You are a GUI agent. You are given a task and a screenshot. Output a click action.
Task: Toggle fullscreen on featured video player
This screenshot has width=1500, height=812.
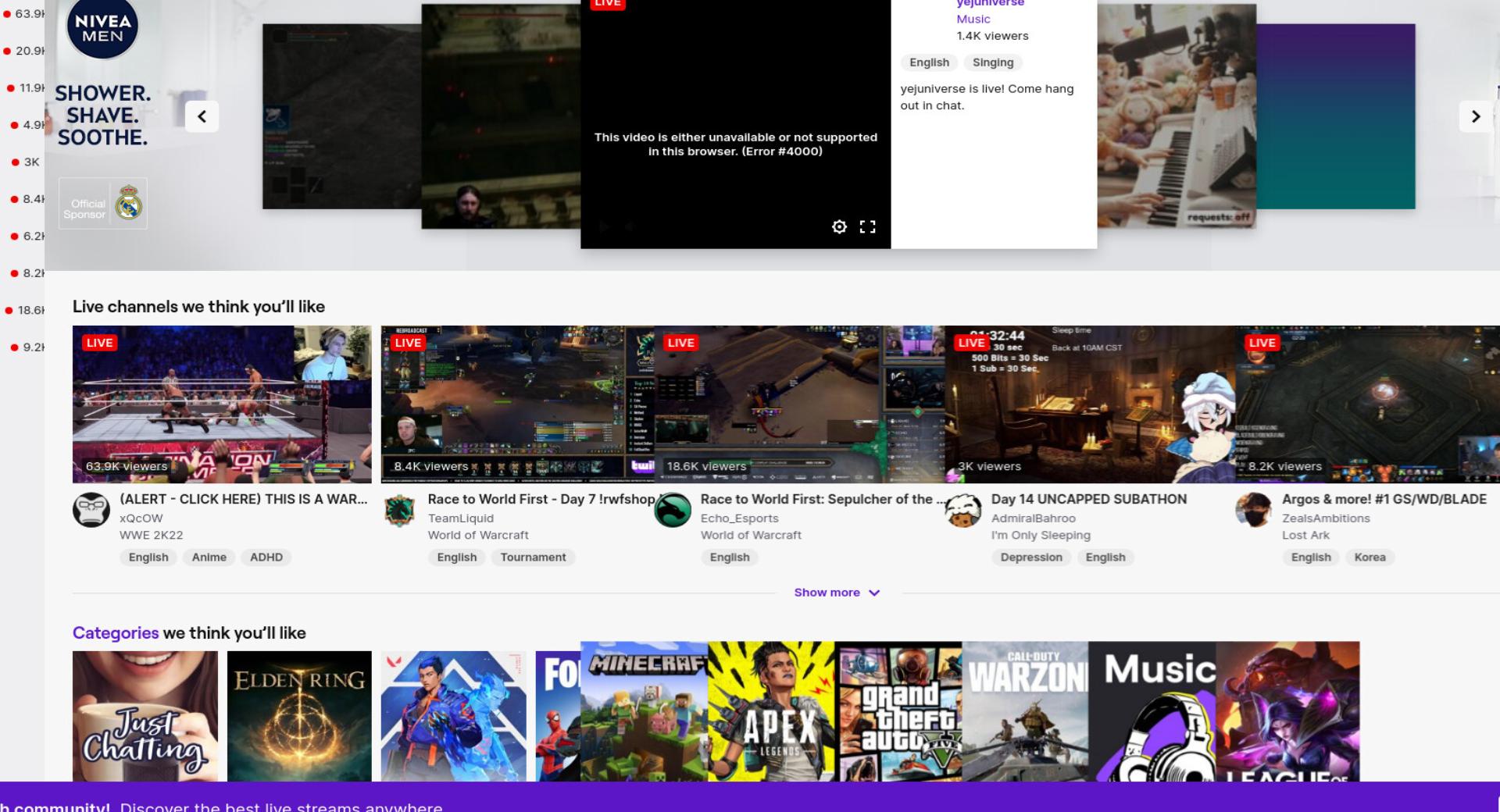pyautogui.click(x=867, y=226)
